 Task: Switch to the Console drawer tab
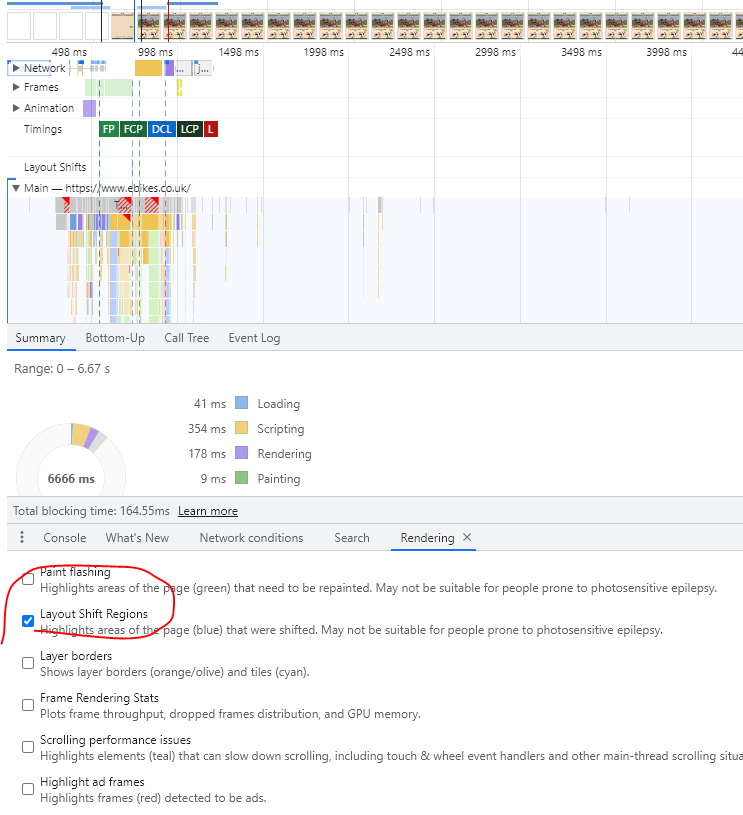(x=64, y=538)
